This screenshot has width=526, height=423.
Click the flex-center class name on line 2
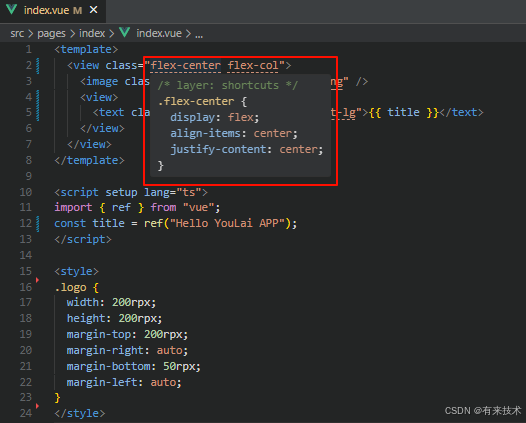click(186, 65)
